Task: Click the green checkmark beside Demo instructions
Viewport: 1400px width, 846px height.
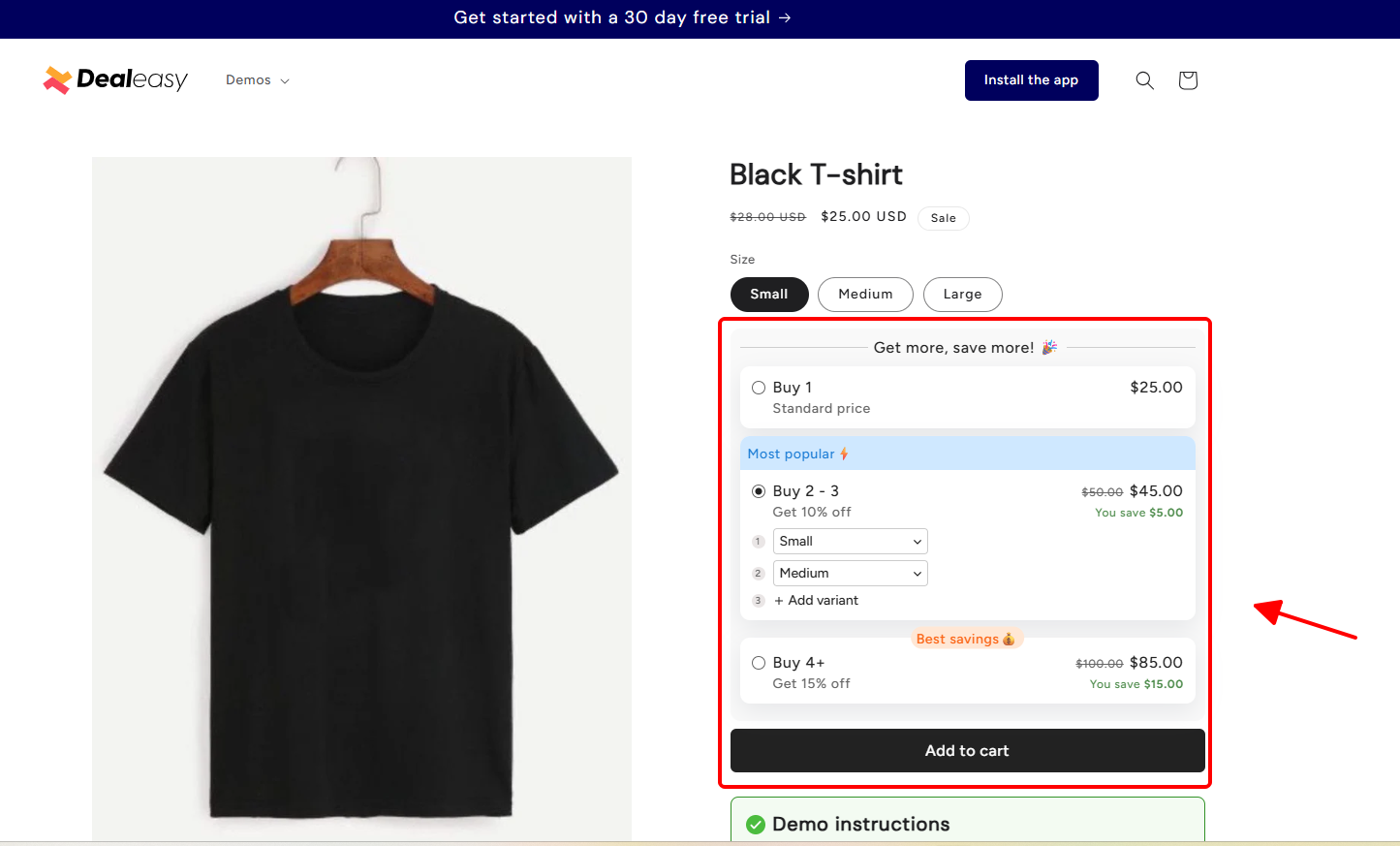Action: [755, 825]
